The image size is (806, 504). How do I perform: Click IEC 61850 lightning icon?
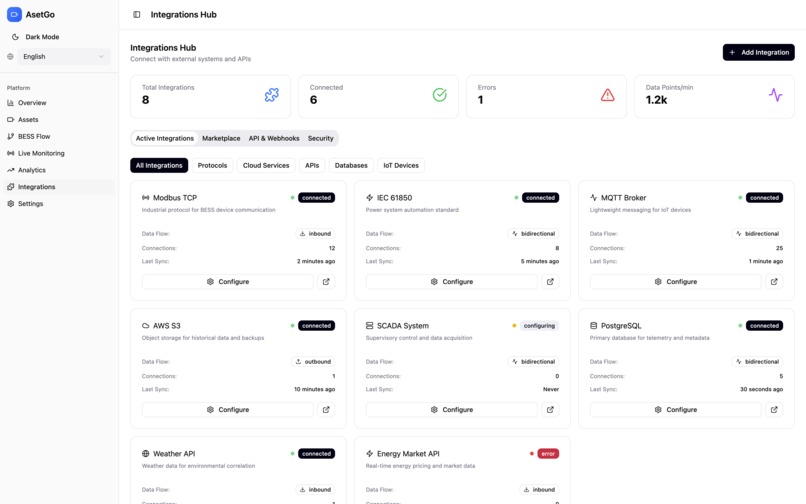(370, 197)
